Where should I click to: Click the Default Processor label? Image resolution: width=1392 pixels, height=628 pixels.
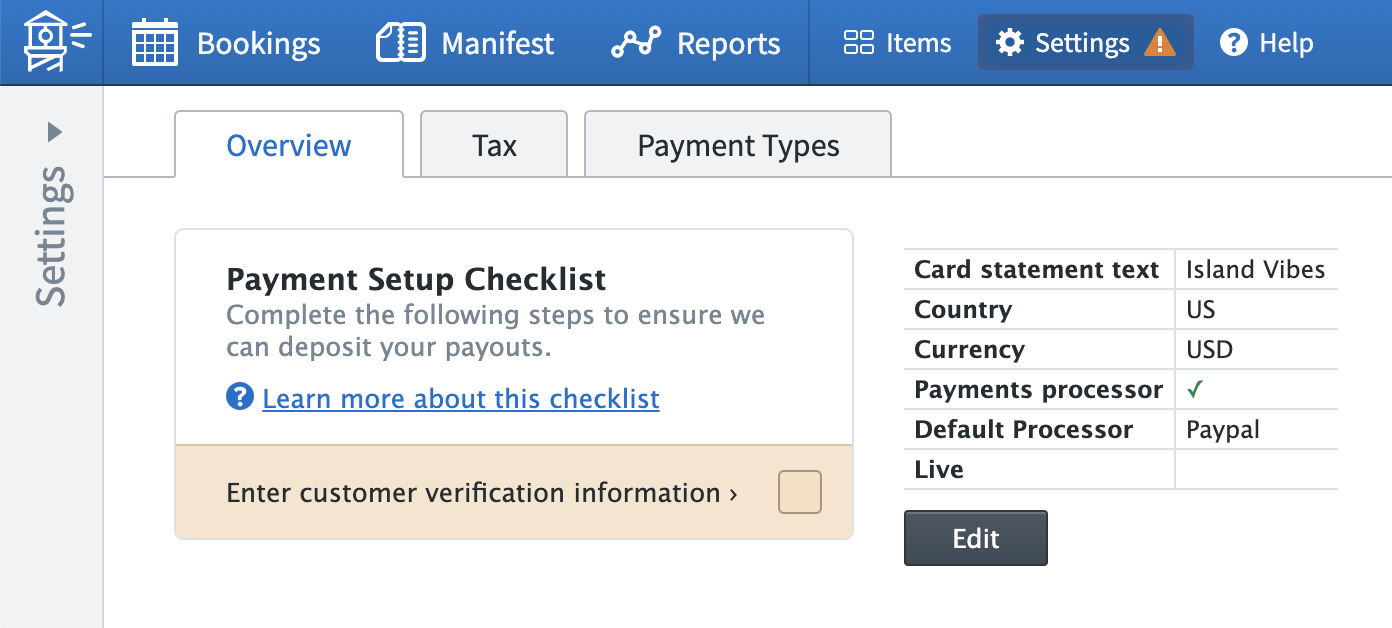1024,429
